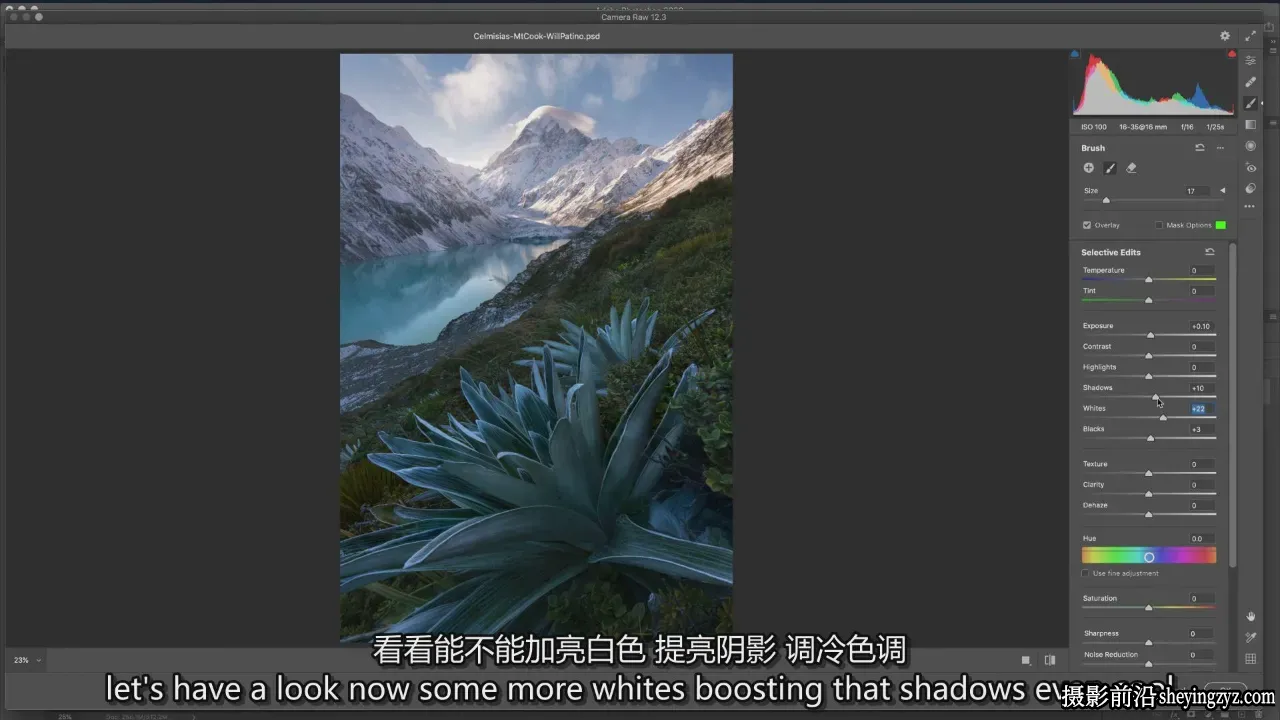Viewport: 1280px width, 720px height.
Task: Select the Graduated Filter tool
Action: [1250, 125]
